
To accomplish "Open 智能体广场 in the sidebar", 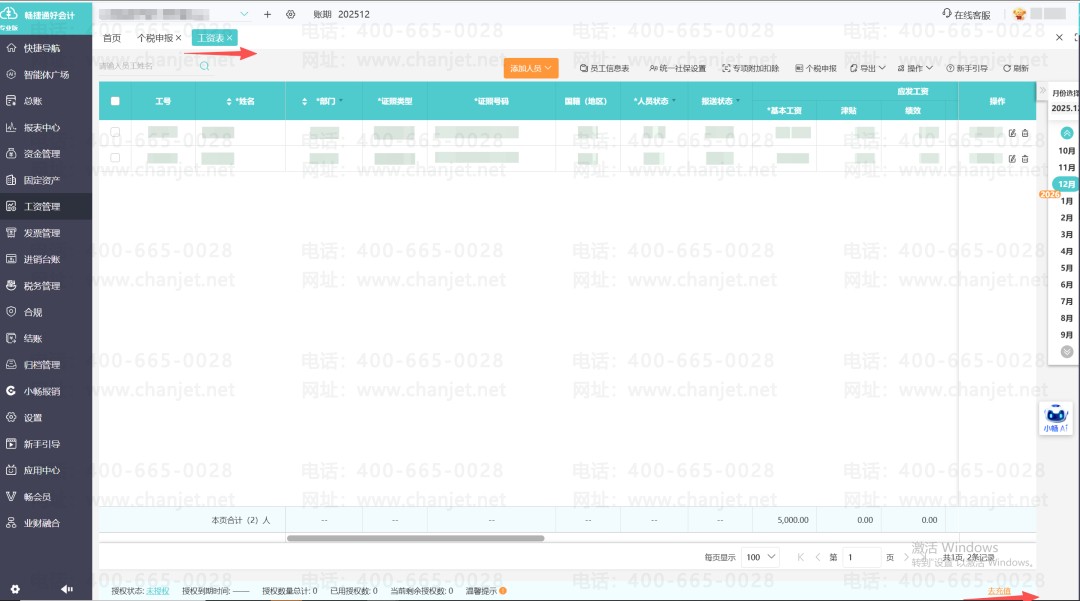I will [45, 74].
